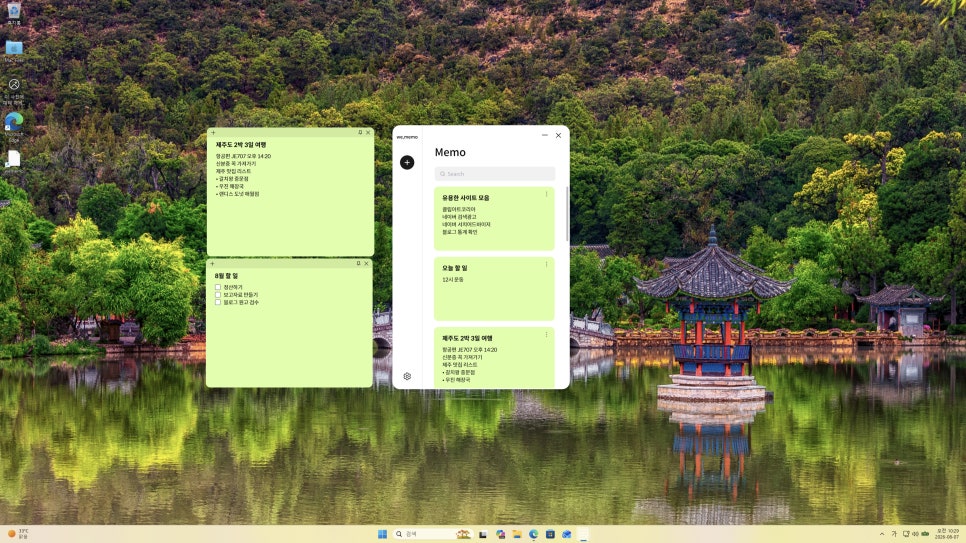Open Copilot from the taskbar
Viewport: 966px width, 543px height.
(x=500, y=534)
